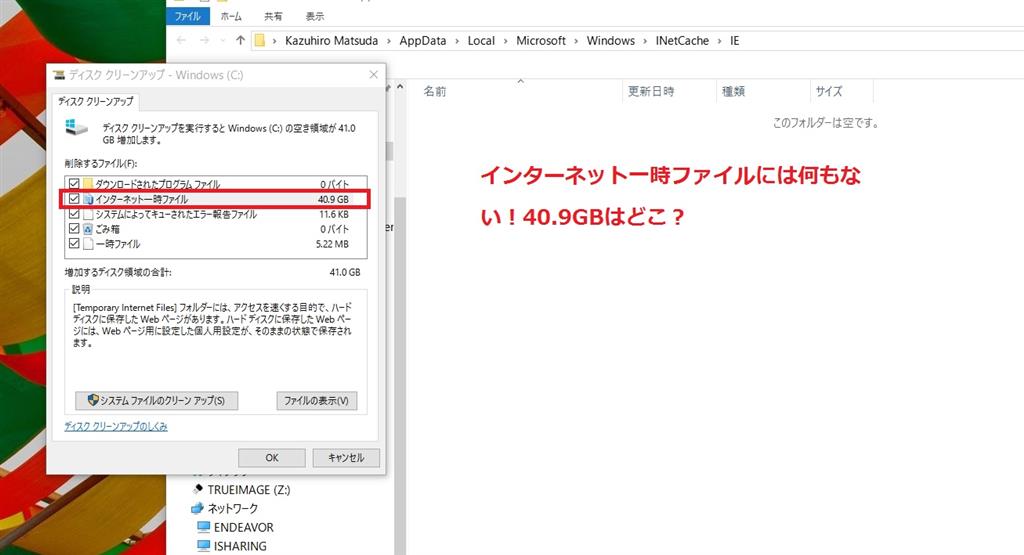This screenshot has width=1024, height=555.
Task: Click the ネットワーク network icon
Action: [x=197, y=508]
